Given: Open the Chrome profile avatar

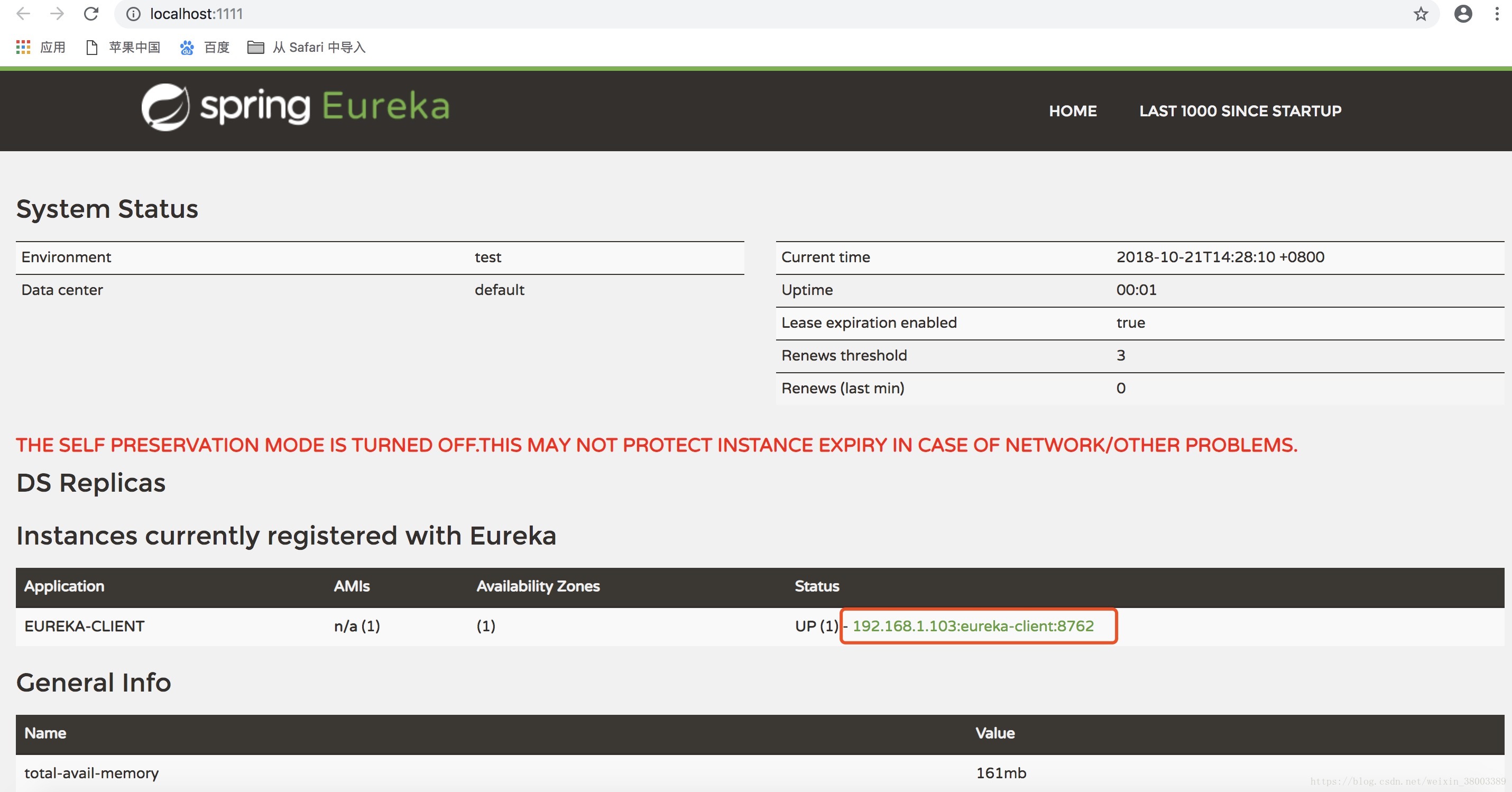Looking at the screenshot, I should pos(1463,14).
